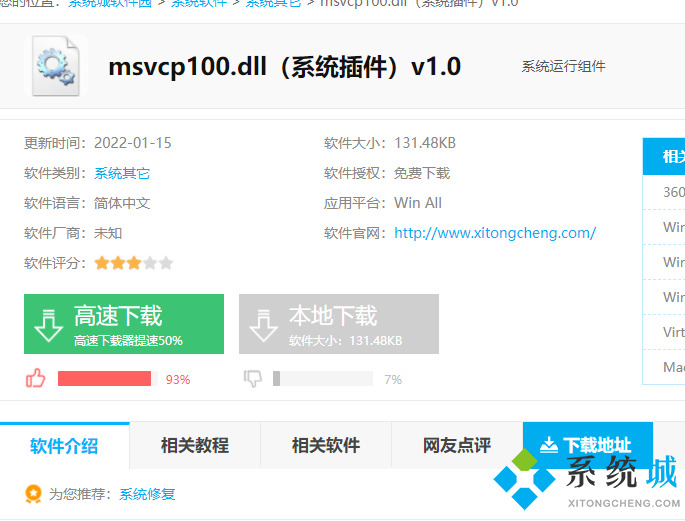Open the recommended 系统修复 link

[147, 494]
